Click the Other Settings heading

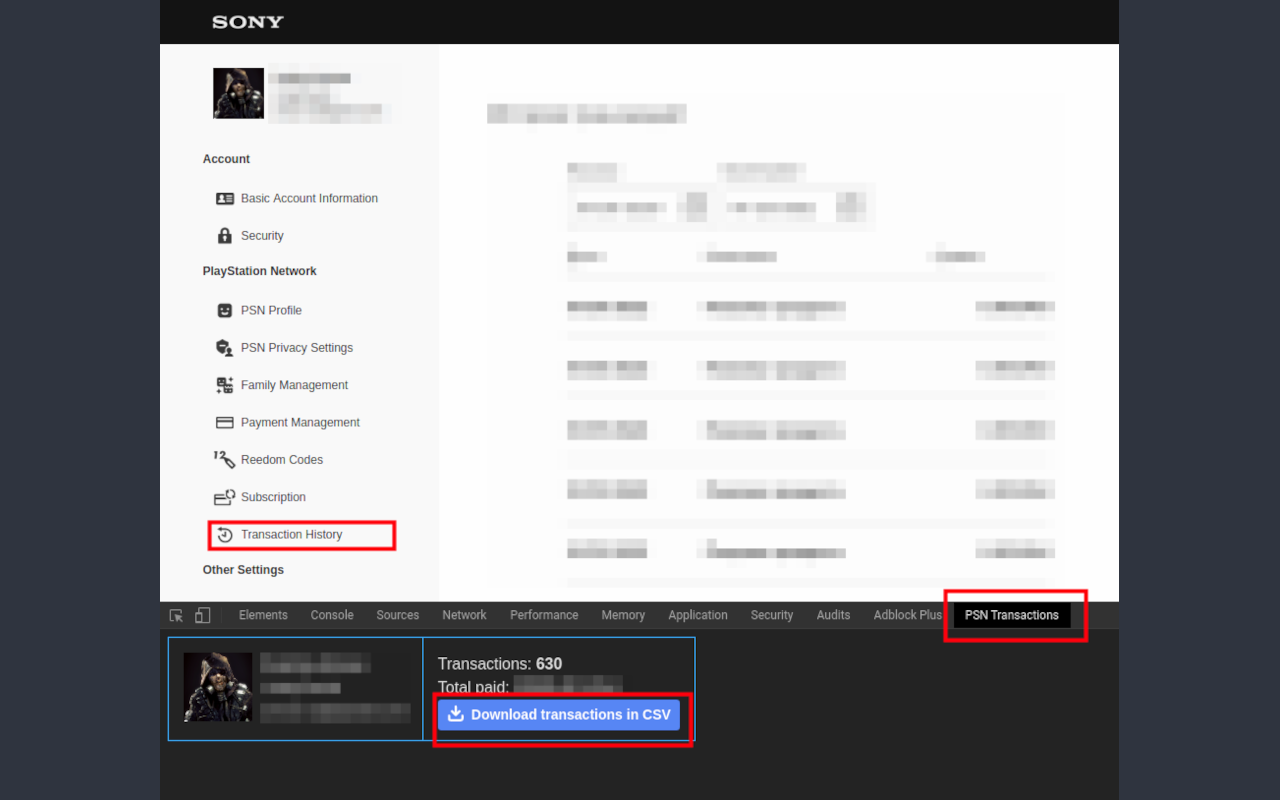pos(243,570)
